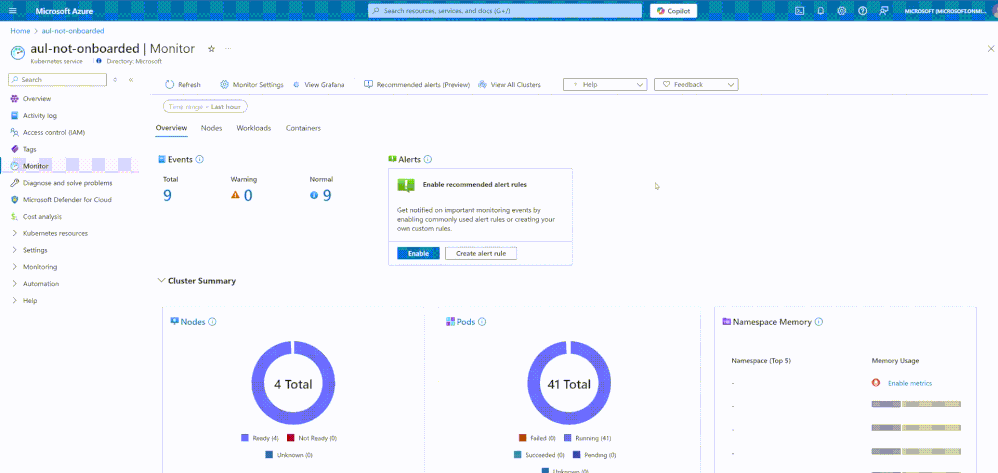Image resolution: width=998 pixels, height=473 pixels.
Task: Click the Refresh toolbar button
Action: pyautogui.click(x=183, y=85)
